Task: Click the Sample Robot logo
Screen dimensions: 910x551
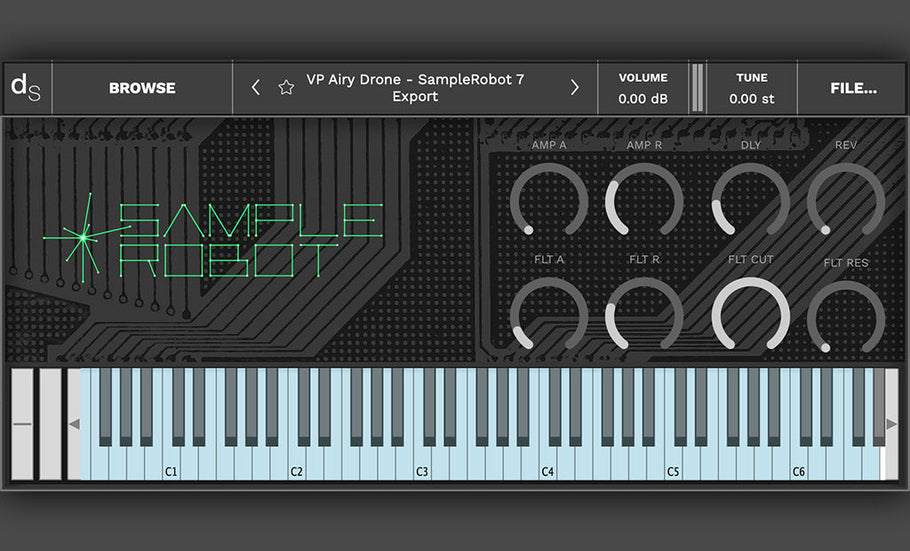Action: coord(212,238)
